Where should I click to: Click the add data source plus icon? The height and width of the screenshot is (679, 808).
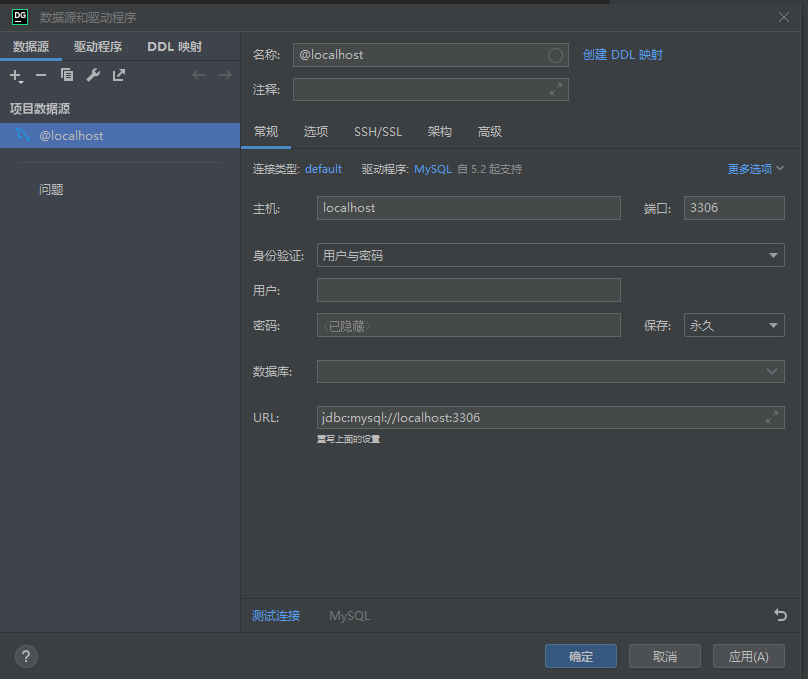click(x=16, y=76)
